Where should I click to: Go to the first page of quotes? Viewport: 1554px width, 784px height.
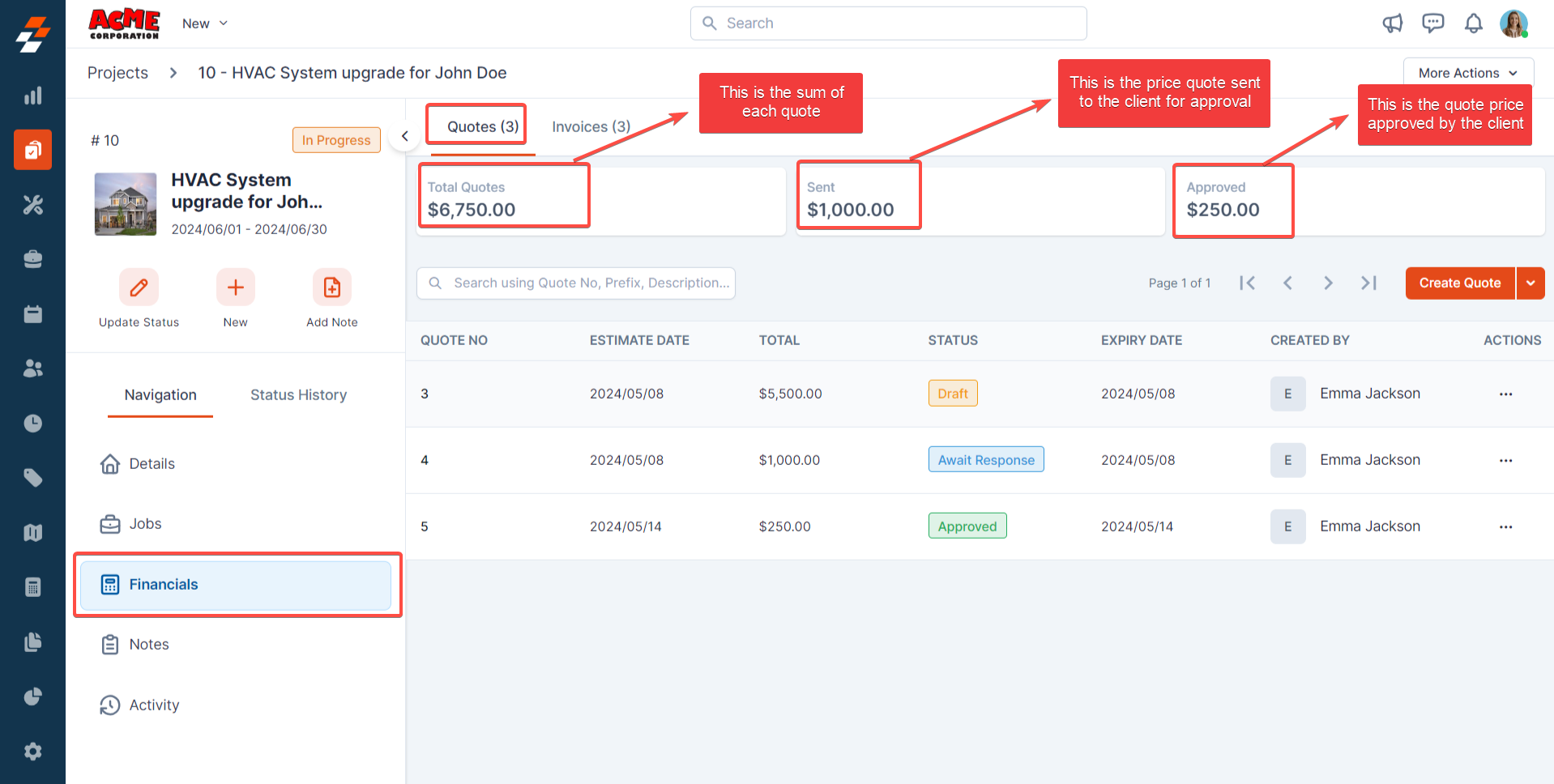(x=1248, y=283)
